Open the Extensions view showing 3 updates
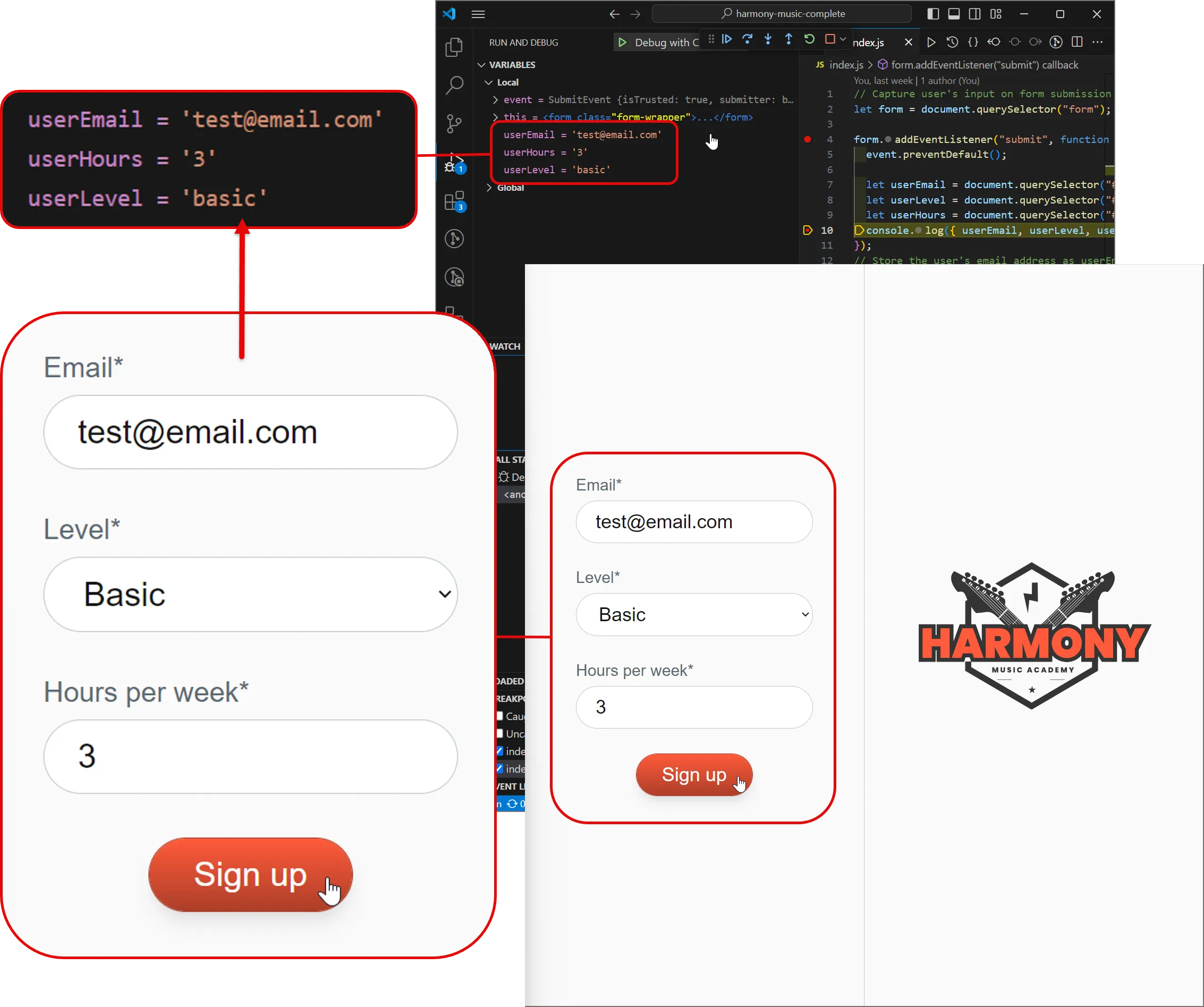This screenshot has width=1204, height=1007. pos(454,202)
